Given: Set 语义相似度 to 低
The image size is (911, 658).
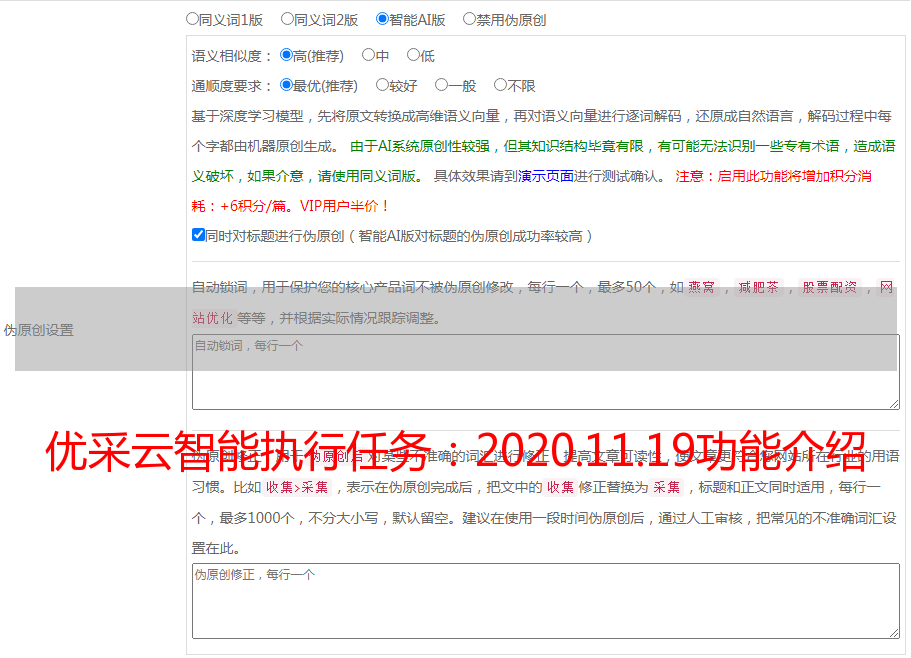Looking at the screenshot, I should 413,55.
